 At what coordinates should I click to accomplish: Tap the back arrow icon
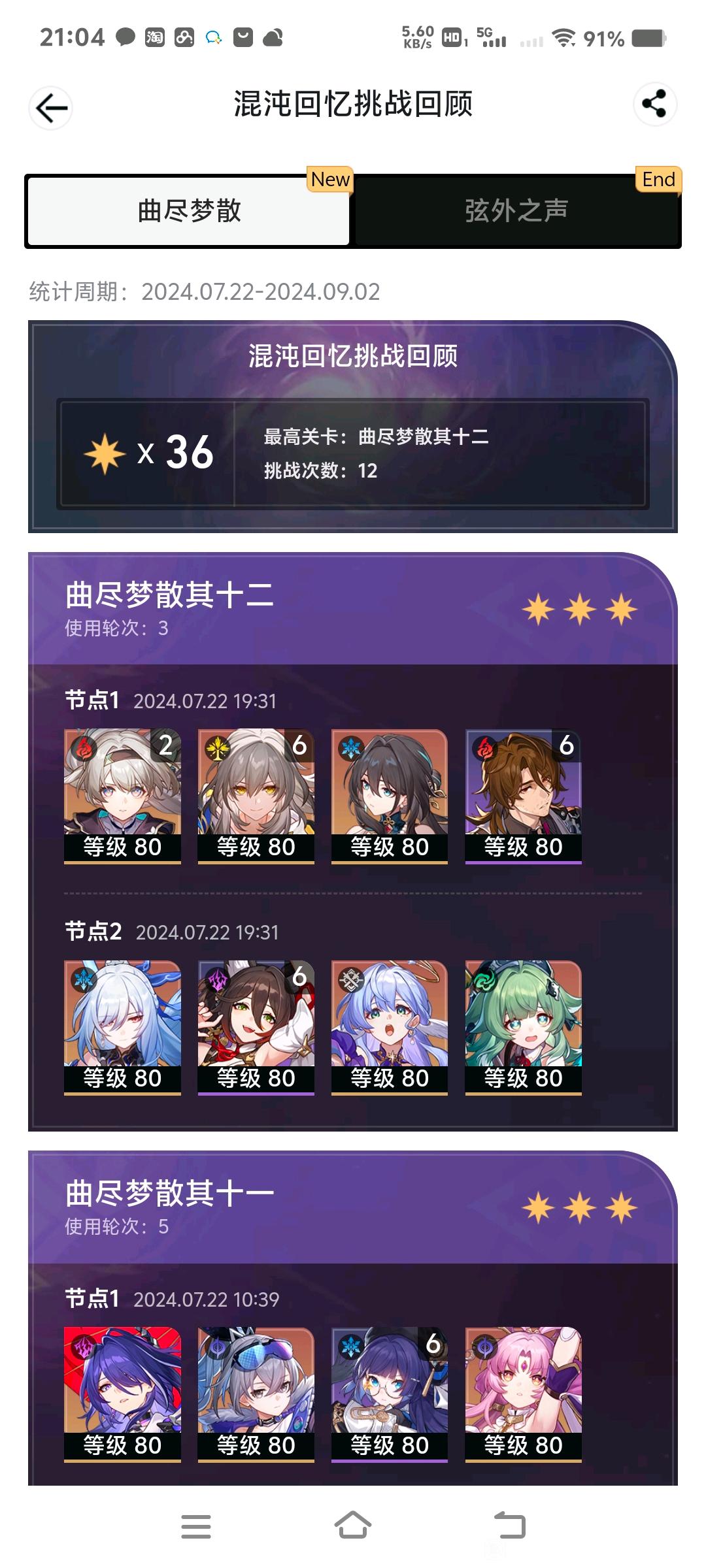[51, 108]
